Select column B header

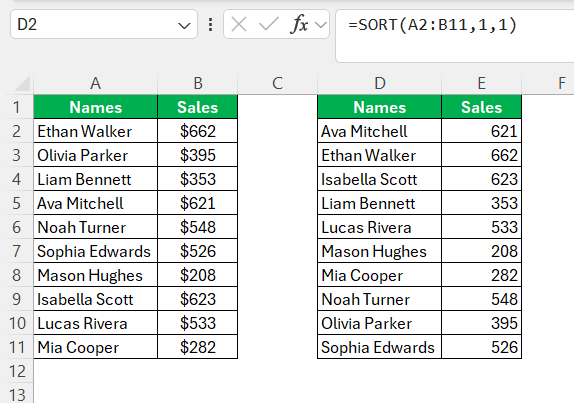coord(198,83)
